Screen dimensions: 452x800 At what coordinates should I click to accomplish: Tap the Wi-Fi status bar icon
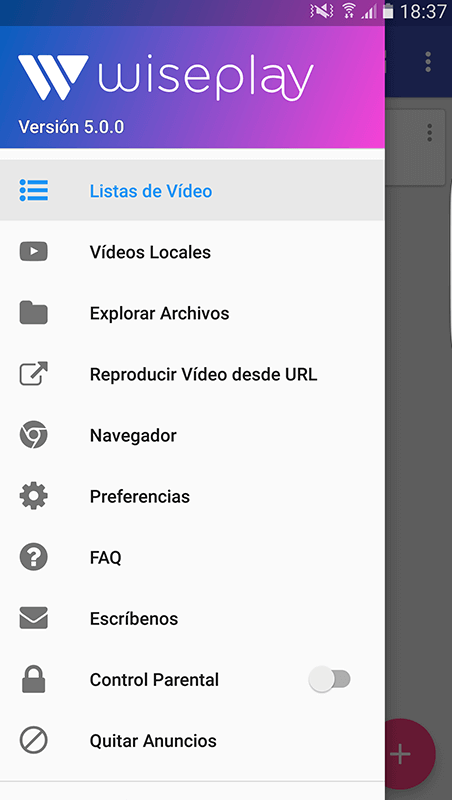[349, 11]
